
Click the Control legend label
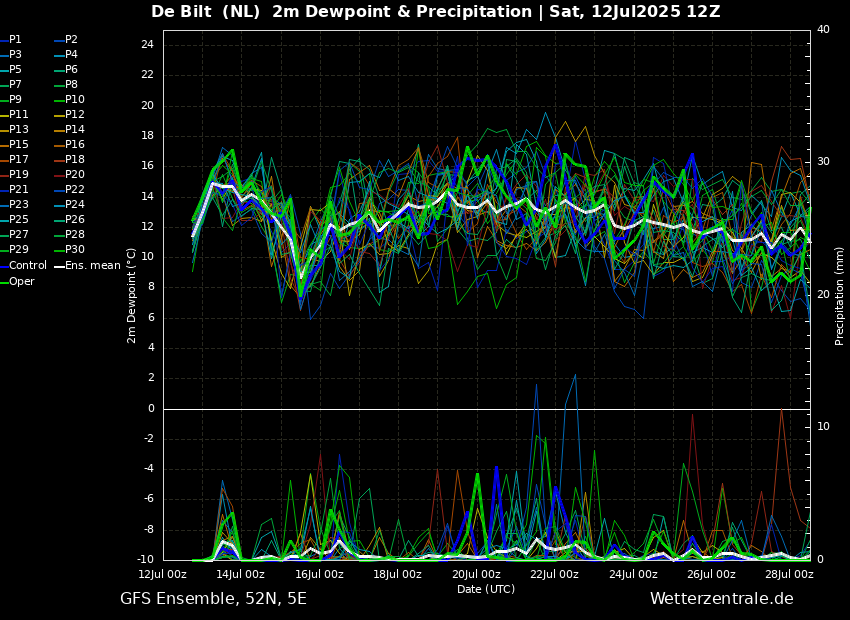28,266
